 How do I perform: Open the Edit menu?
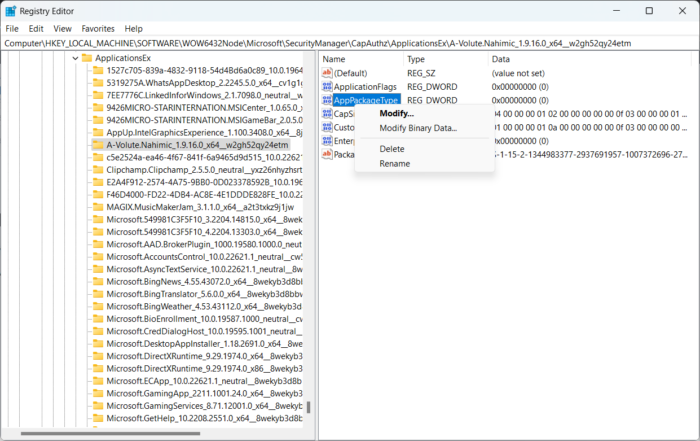[x=36, y=29]
